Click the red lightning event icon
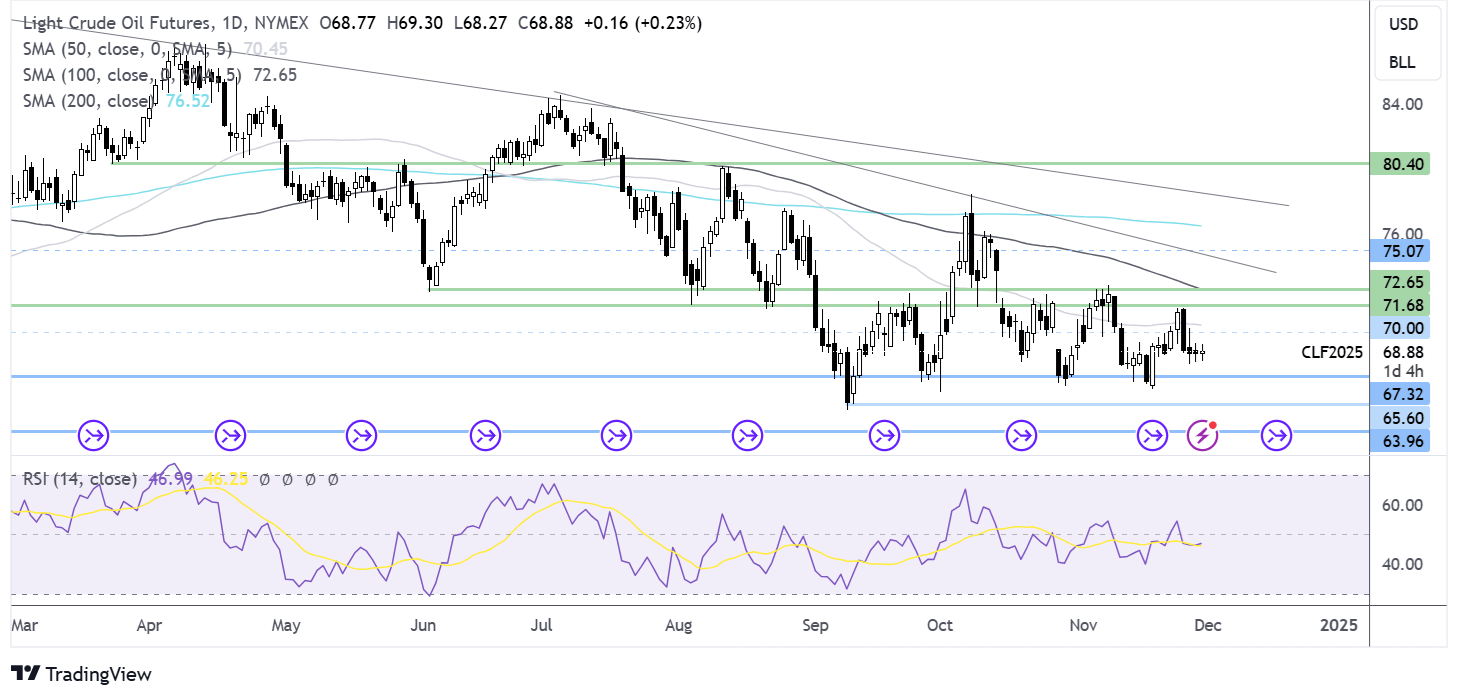 coord(1201,435)
